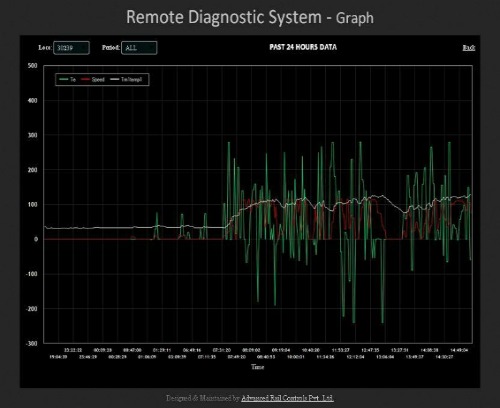This screenshot has height=408, width=500.
Task: Click the Remote Diagnostic System - Graph title
Action: pos(250,17)
